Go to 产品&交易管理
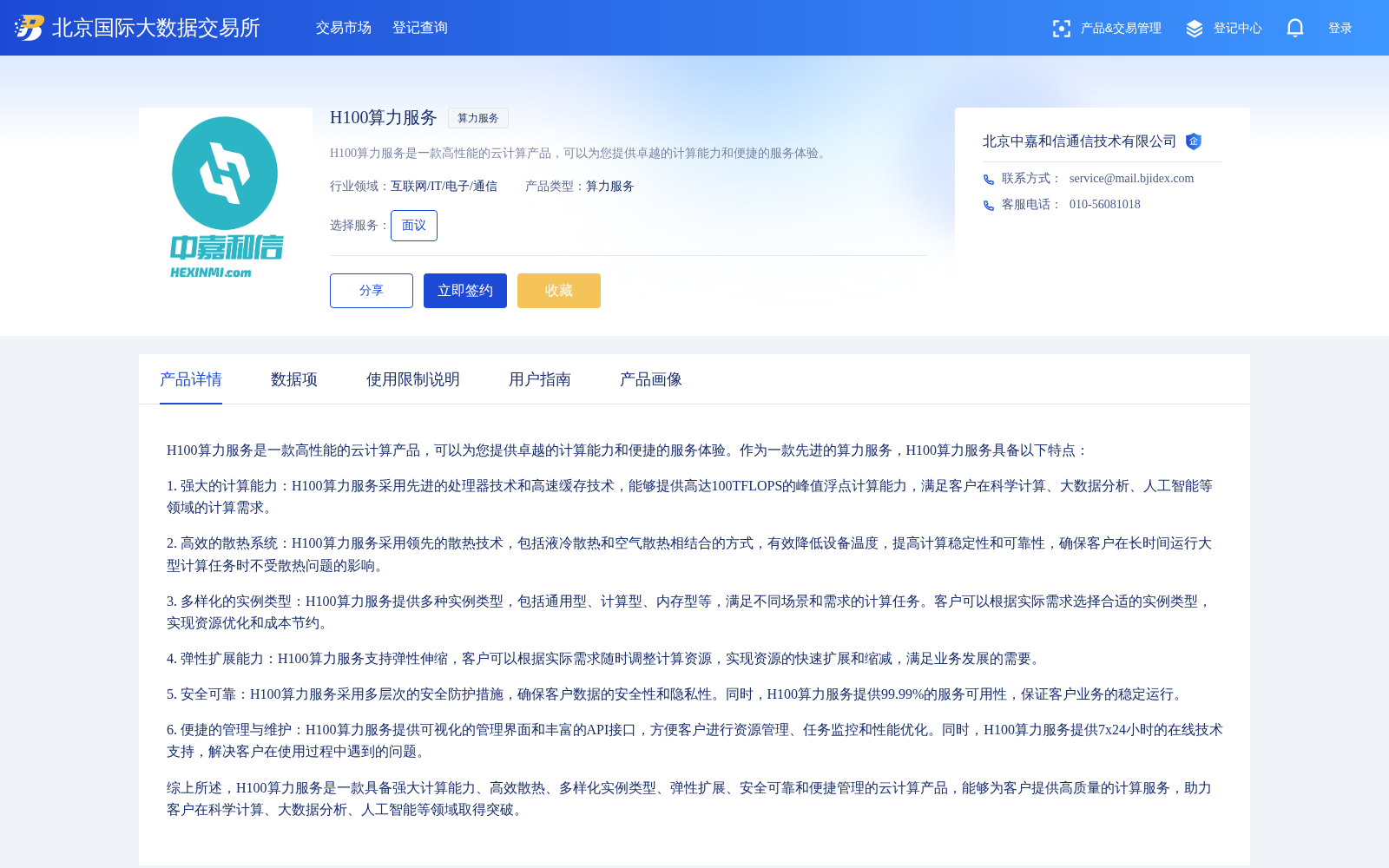1389x868 pixels. click(1121, 28)
